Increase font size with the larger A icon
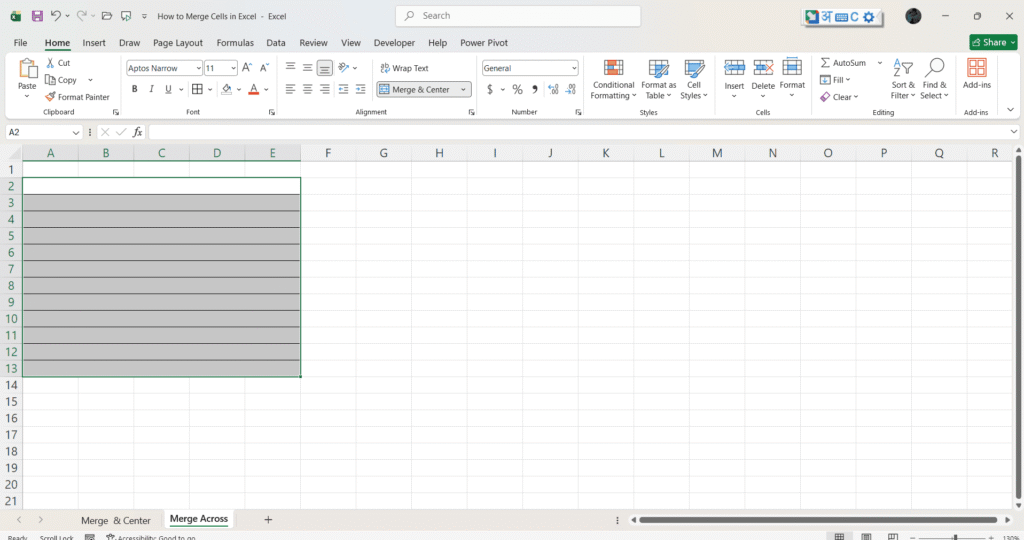The width and height of the screenshot is (1024, 540). click(247, 67)
